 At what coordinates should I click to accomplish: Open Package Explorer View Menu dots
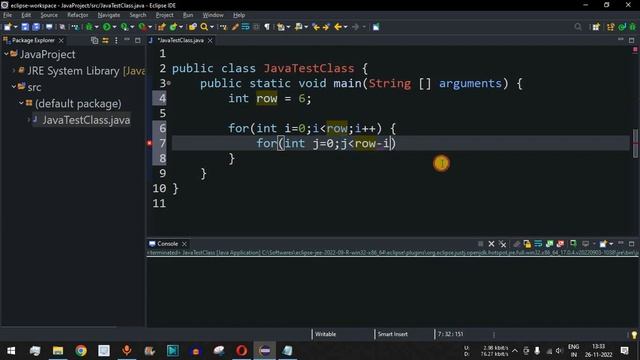pos(116,40)
